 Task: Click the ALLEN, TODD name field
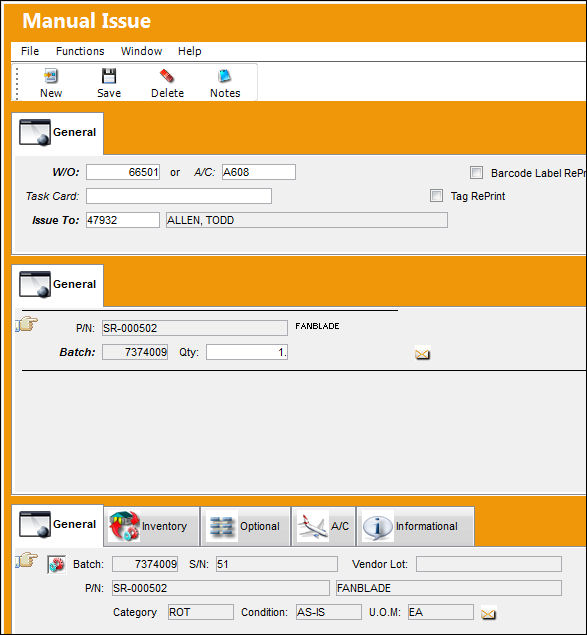[x=307, y=220]
